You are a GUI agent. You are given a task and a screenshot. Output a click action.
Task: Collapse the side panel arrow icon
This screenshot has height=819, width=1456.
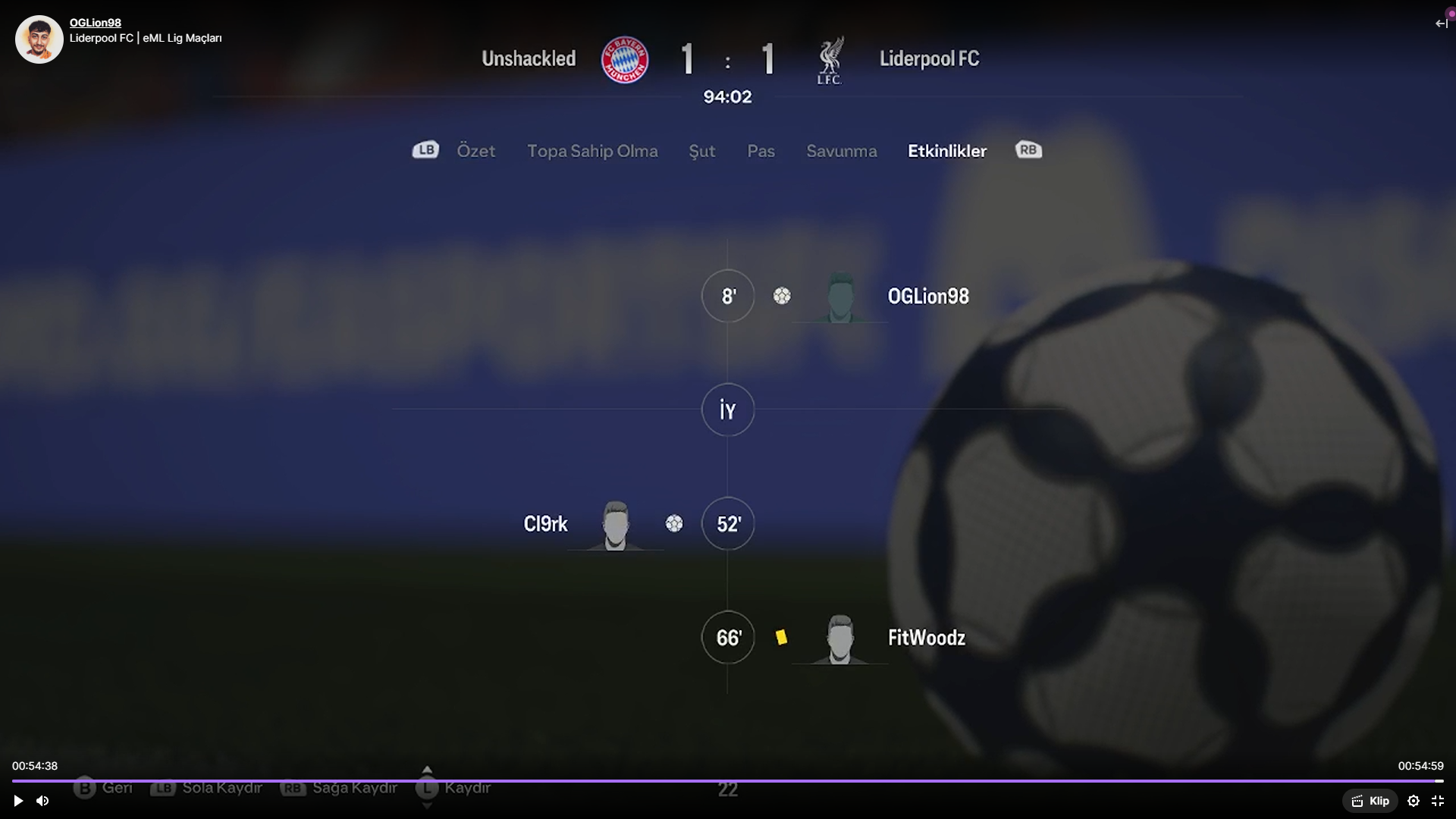click(1441, 24)
